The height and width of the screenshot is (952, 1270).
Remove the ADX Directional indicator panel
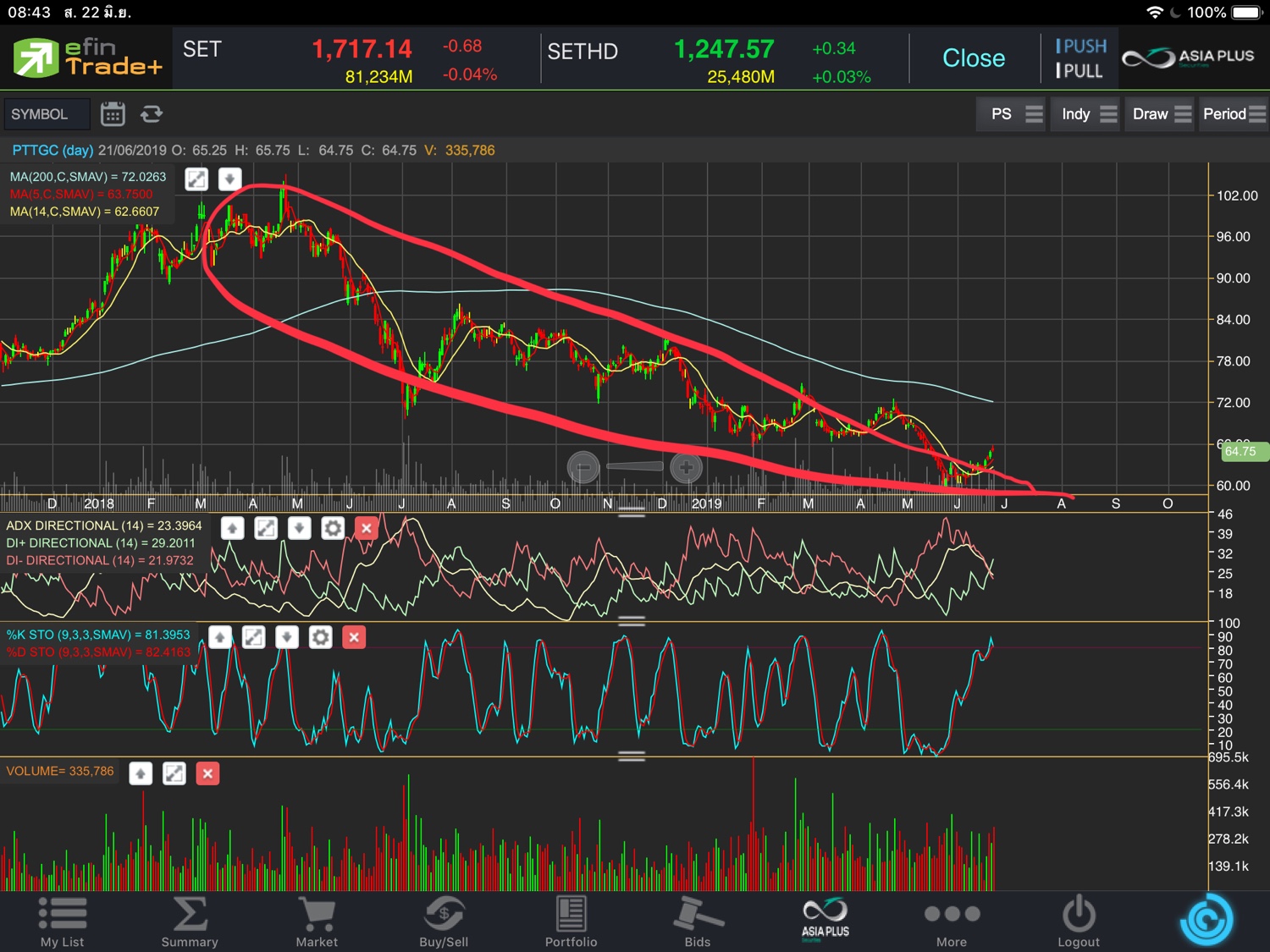click(x=366, y=529)
